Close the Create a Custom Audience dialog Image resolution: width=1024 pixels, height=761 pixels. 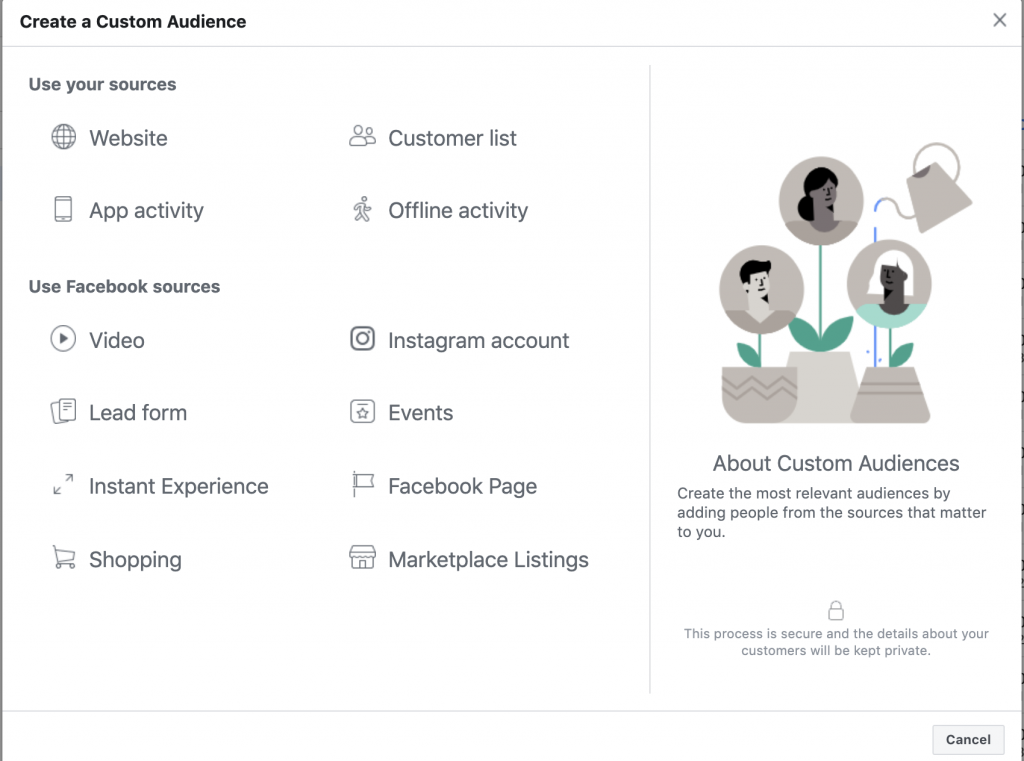[999, 20]
